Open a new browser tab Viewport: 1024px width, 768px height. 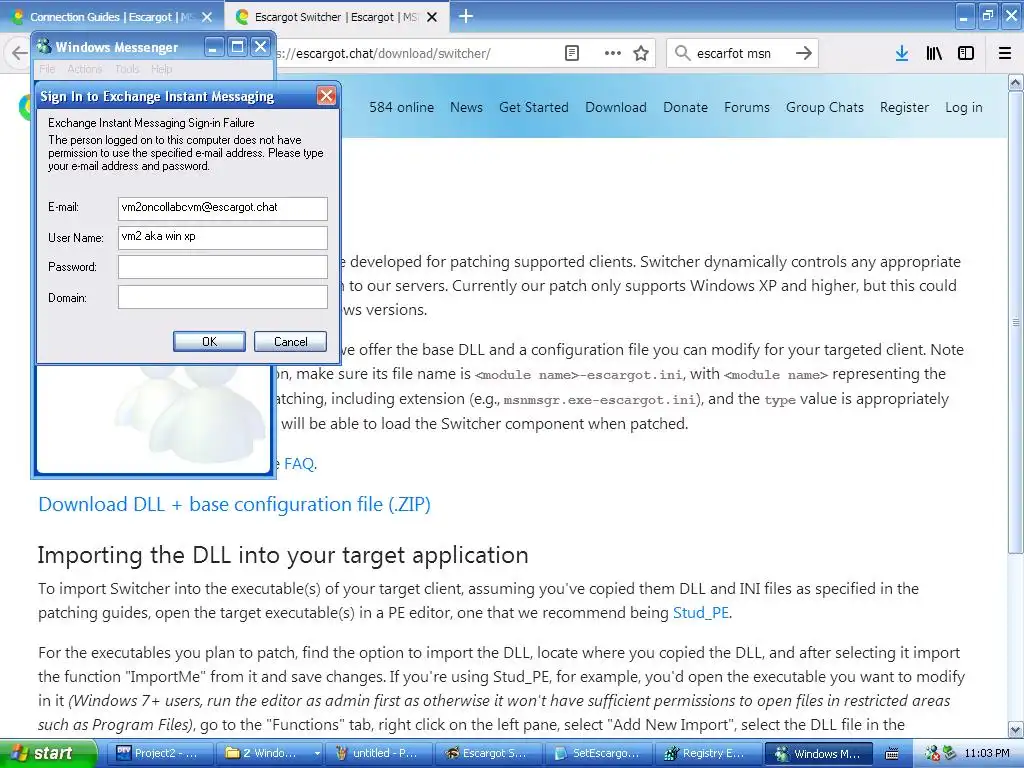pos(466,16)
